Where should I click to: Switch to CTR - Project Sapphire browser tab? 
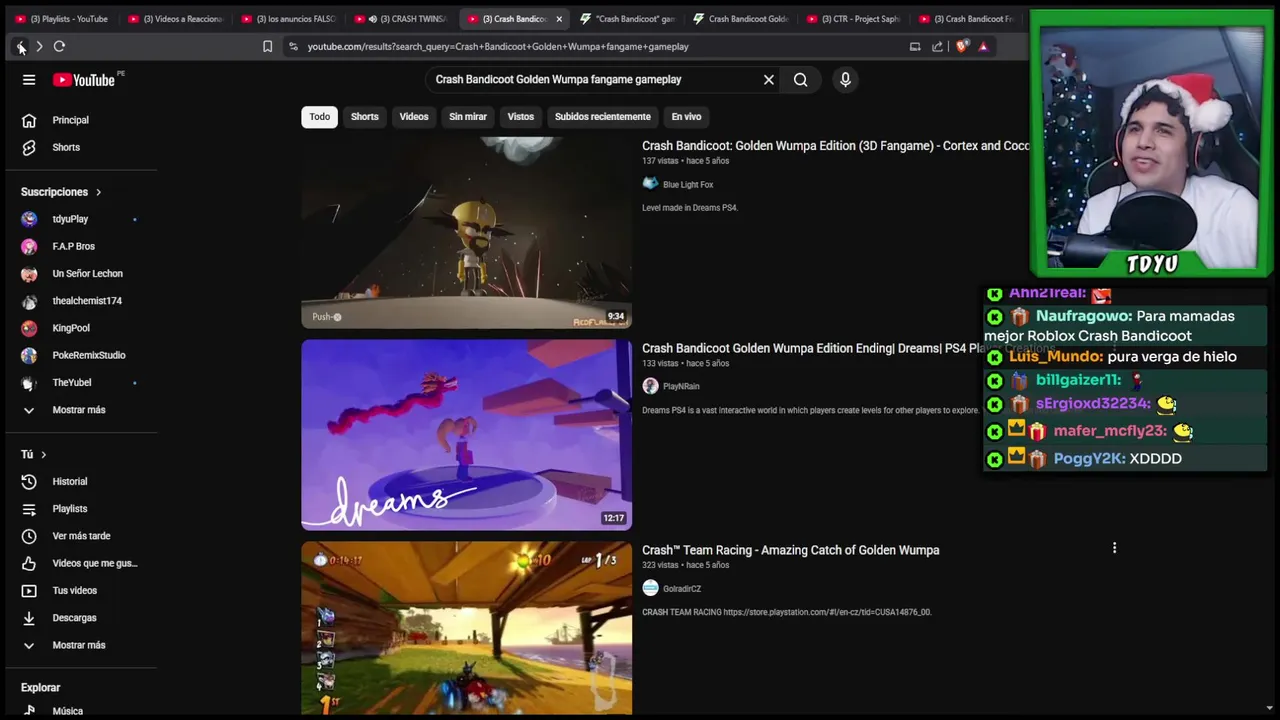853,18
